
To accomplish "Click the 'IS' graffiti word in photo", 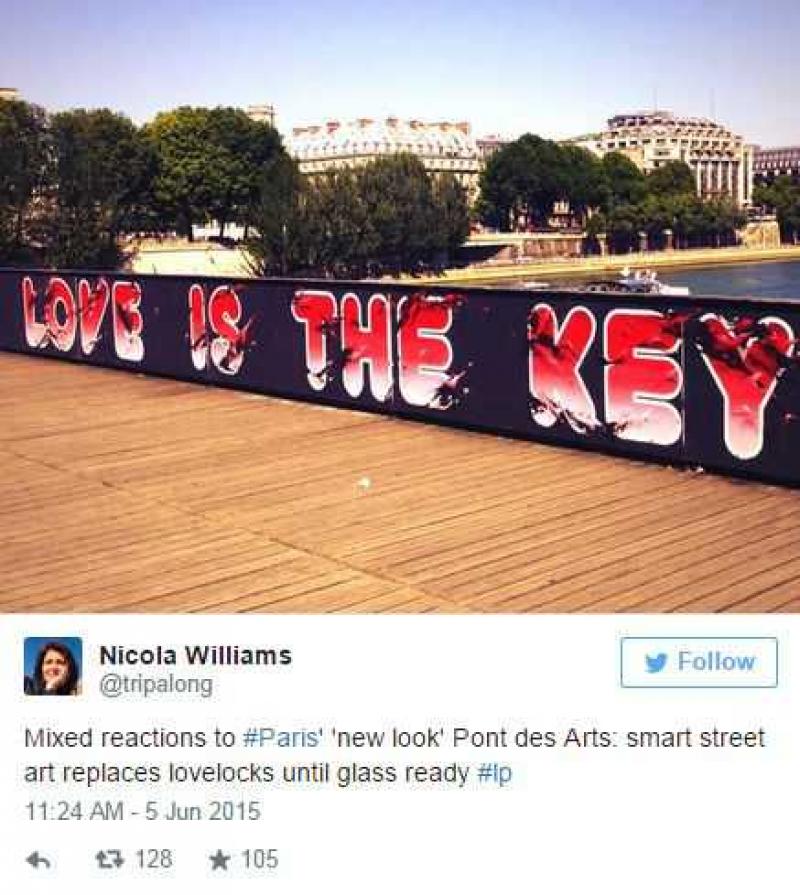I will point(220,328).
